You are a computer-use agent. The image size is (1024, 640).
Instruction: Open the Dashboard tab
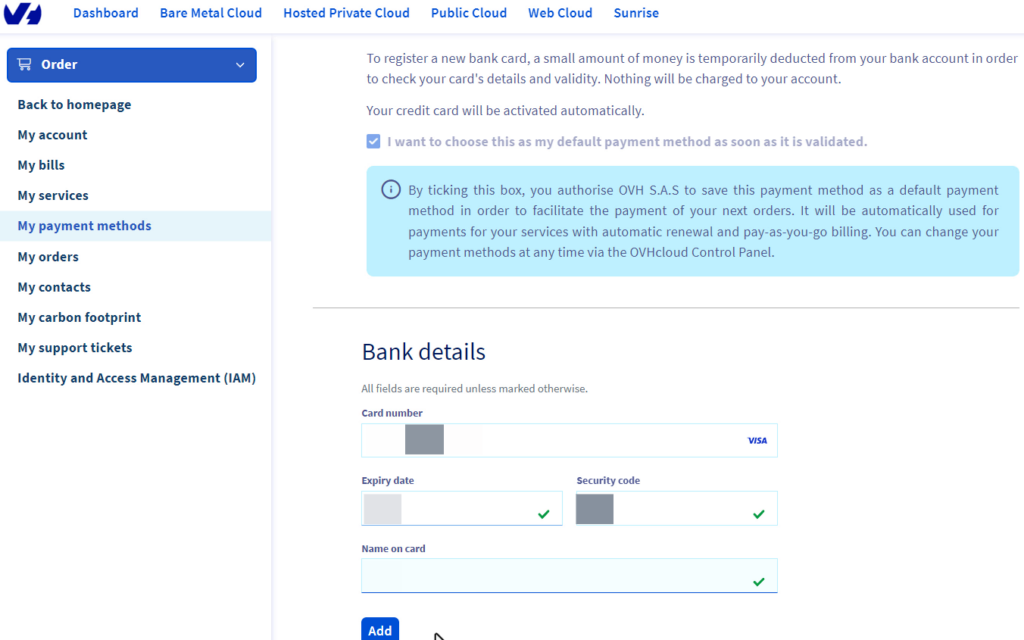click(105, 13)
